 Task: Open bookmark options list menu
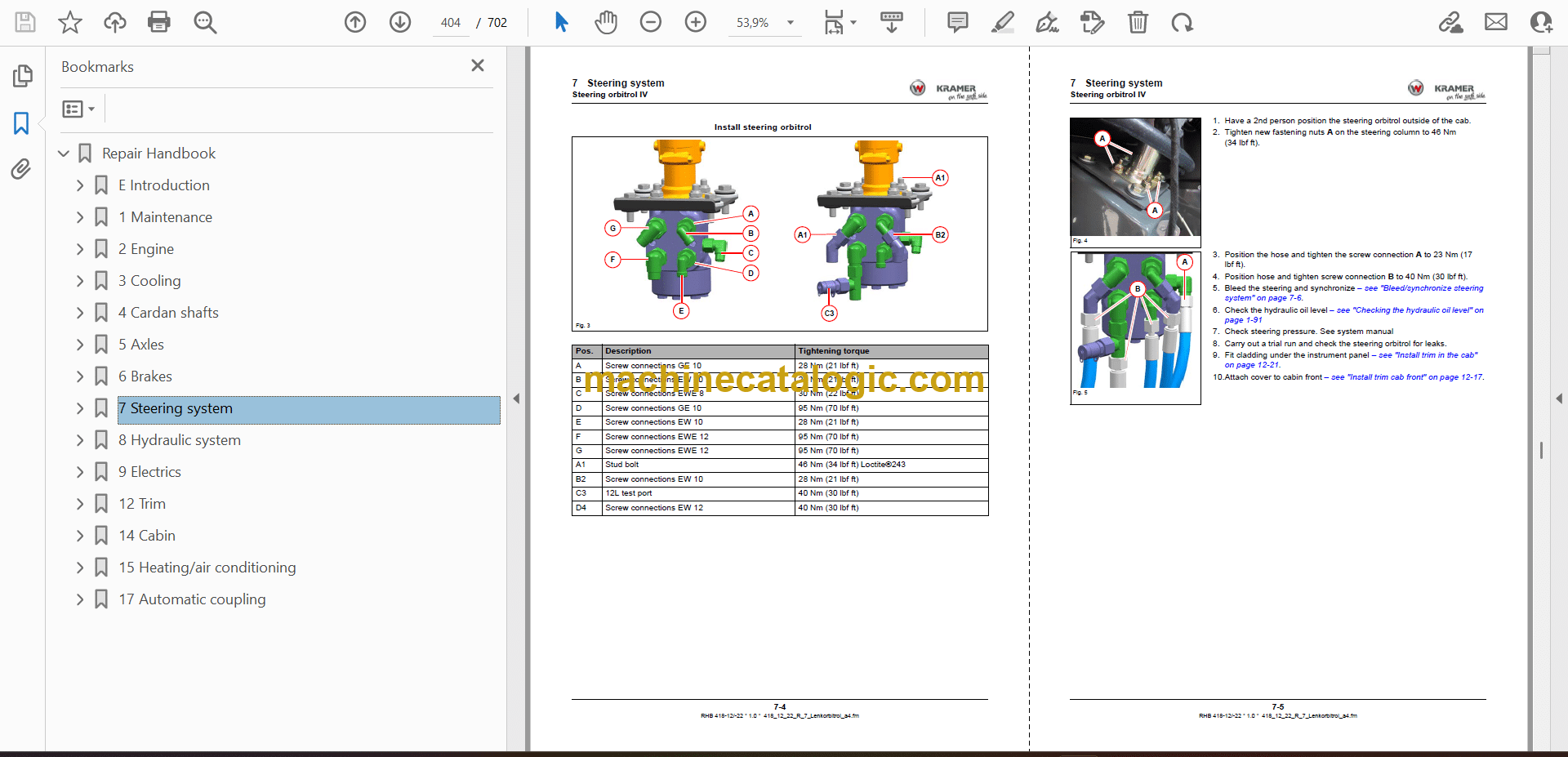click(x=78, y=109)
